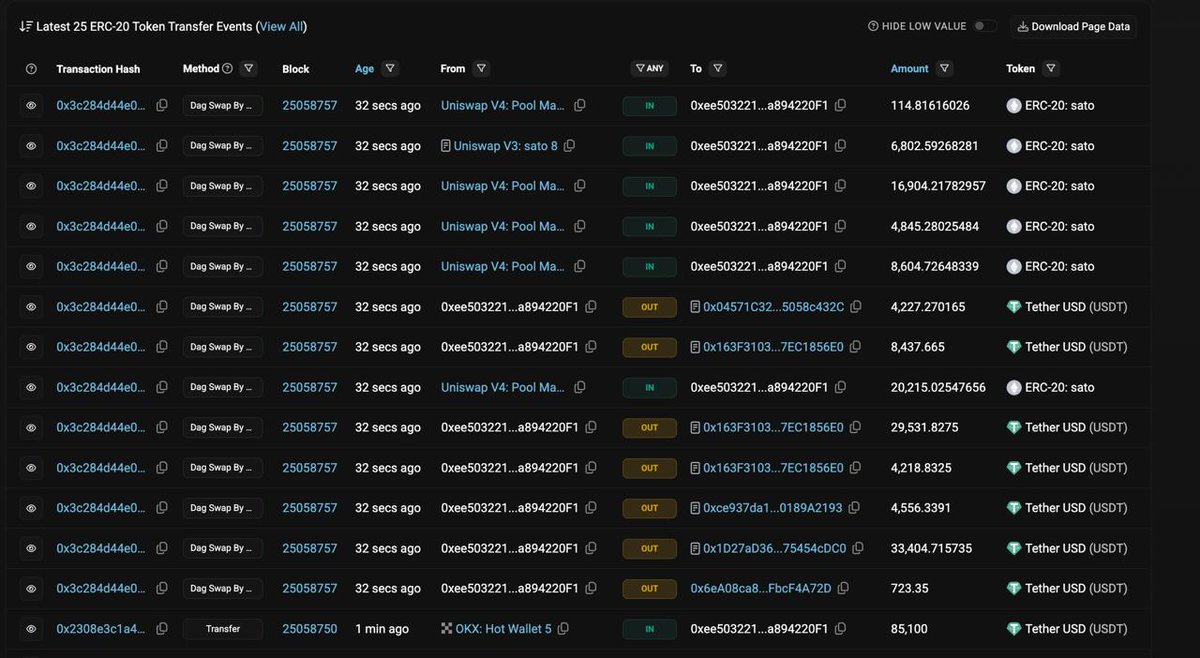
Task: Open the address 0x04571C32...5058c432C link
Action: pyautogui.click(x=774, y=307)
